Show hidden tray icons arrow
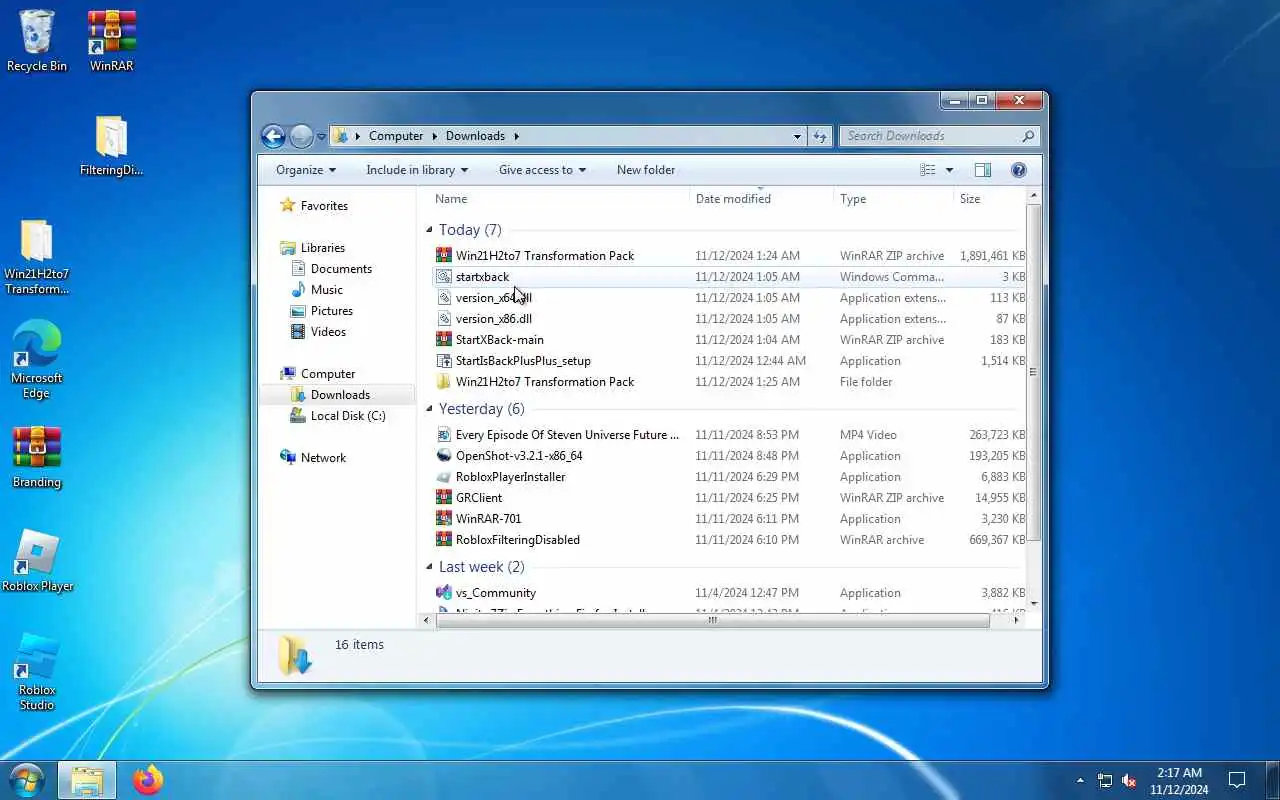 click(x=1080, y=781)
